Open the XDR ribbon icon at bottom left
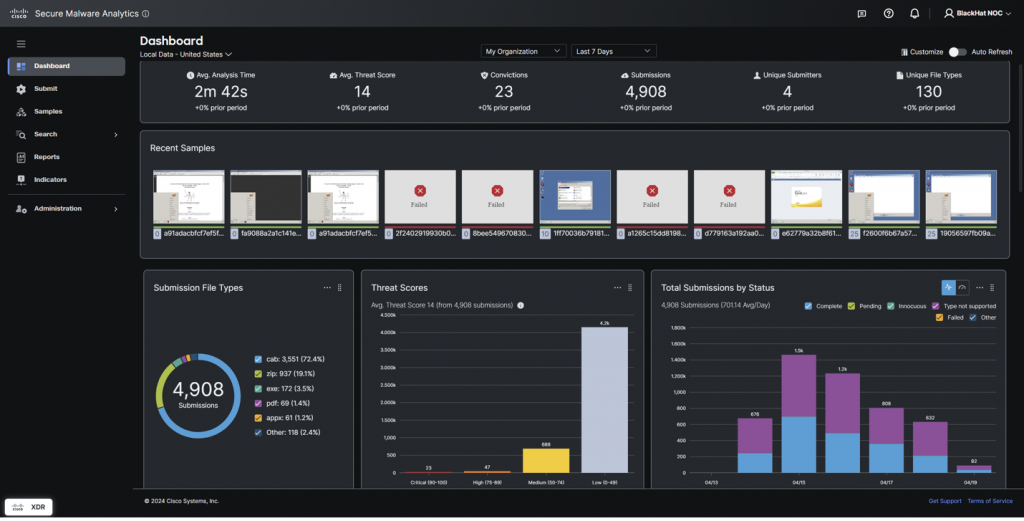Screen dimensions: 1024x521 click(29, 507)
